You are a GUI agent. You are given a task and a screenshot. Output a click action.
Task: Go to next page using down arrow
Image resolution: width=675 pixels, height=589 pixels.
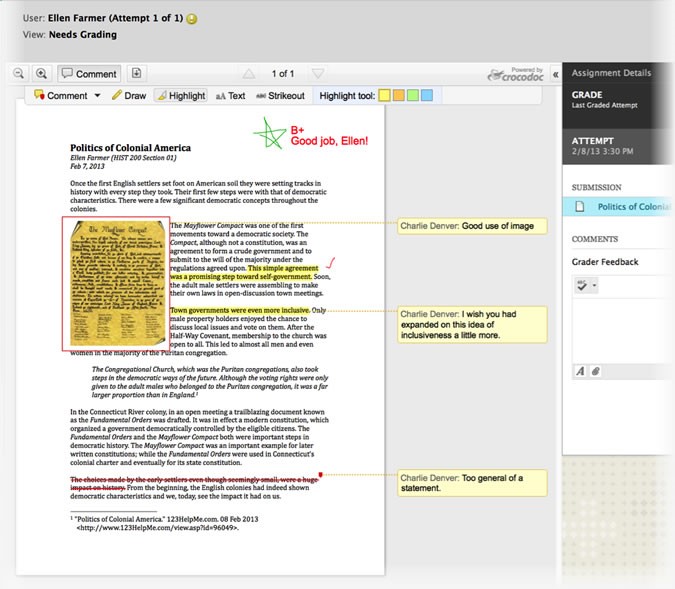tap(317, 74)
